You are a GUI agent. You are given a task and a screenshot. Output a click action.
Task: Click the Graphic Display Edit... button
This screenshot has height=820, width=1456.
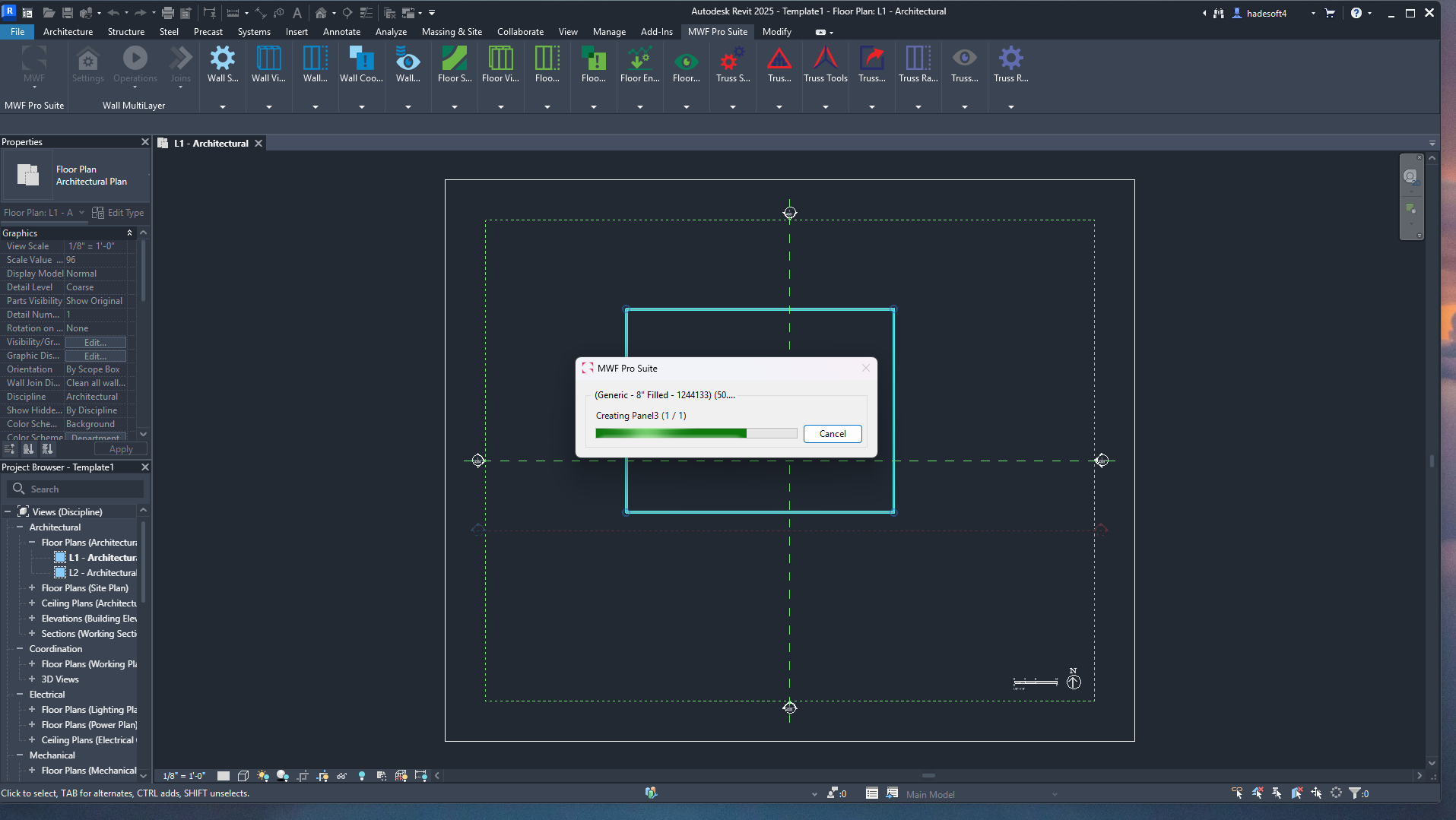[95, 356]
